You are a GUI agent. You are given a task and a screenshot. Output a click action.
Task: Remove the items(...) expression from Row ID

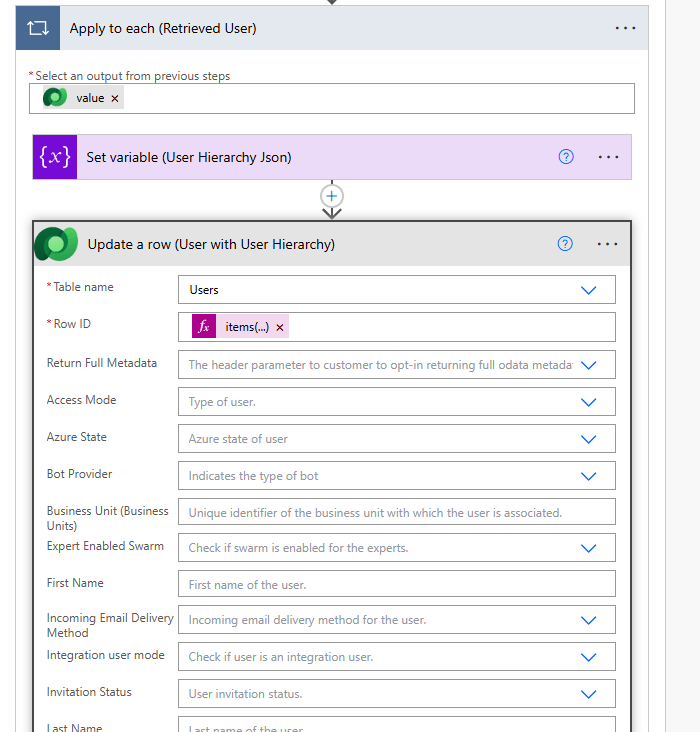tap(280, 327)
